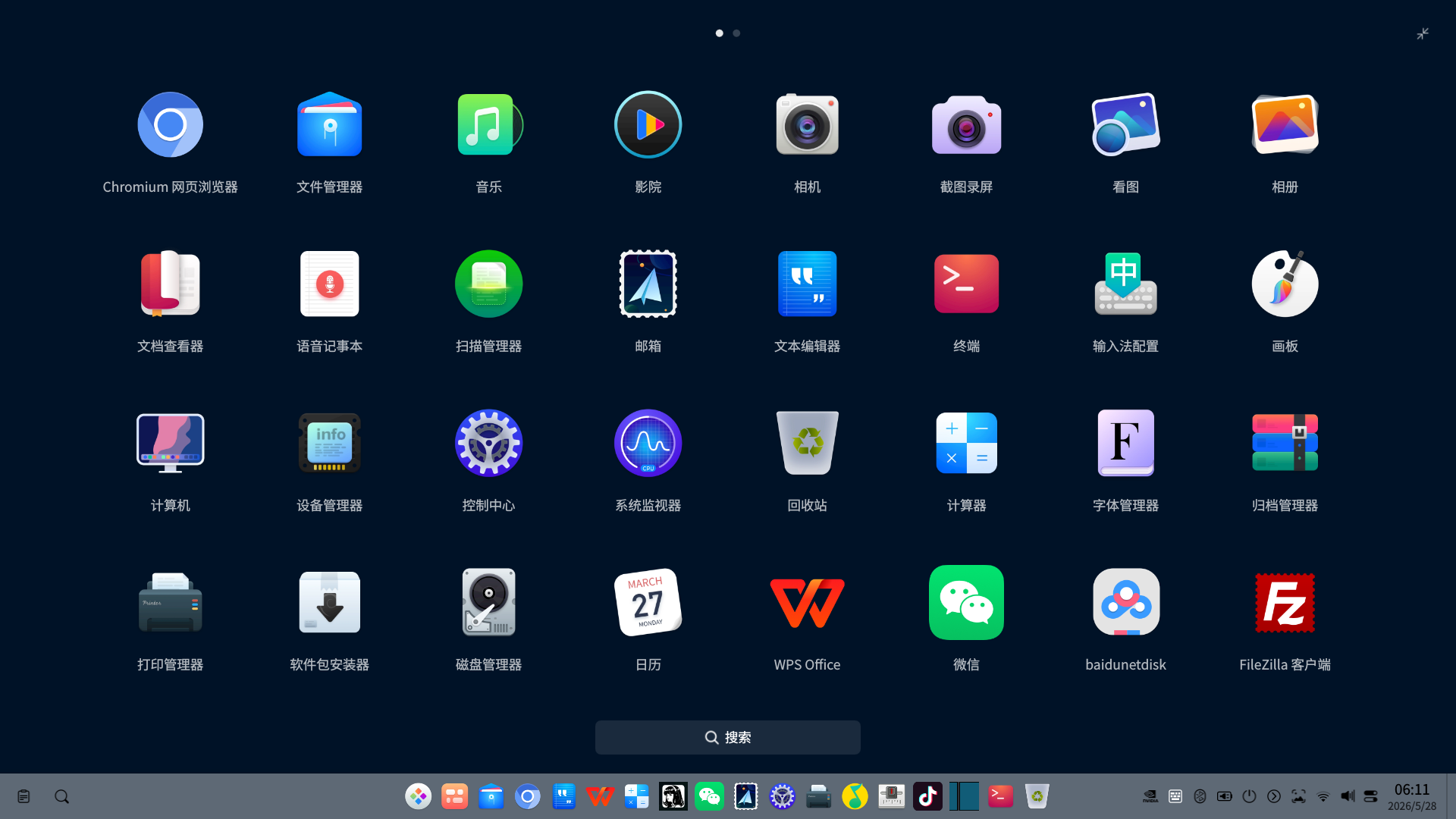Viewport: 1456px width, 819px height.
Task: Open 输入法配置 input method settings
Action: pos(1125,284)
